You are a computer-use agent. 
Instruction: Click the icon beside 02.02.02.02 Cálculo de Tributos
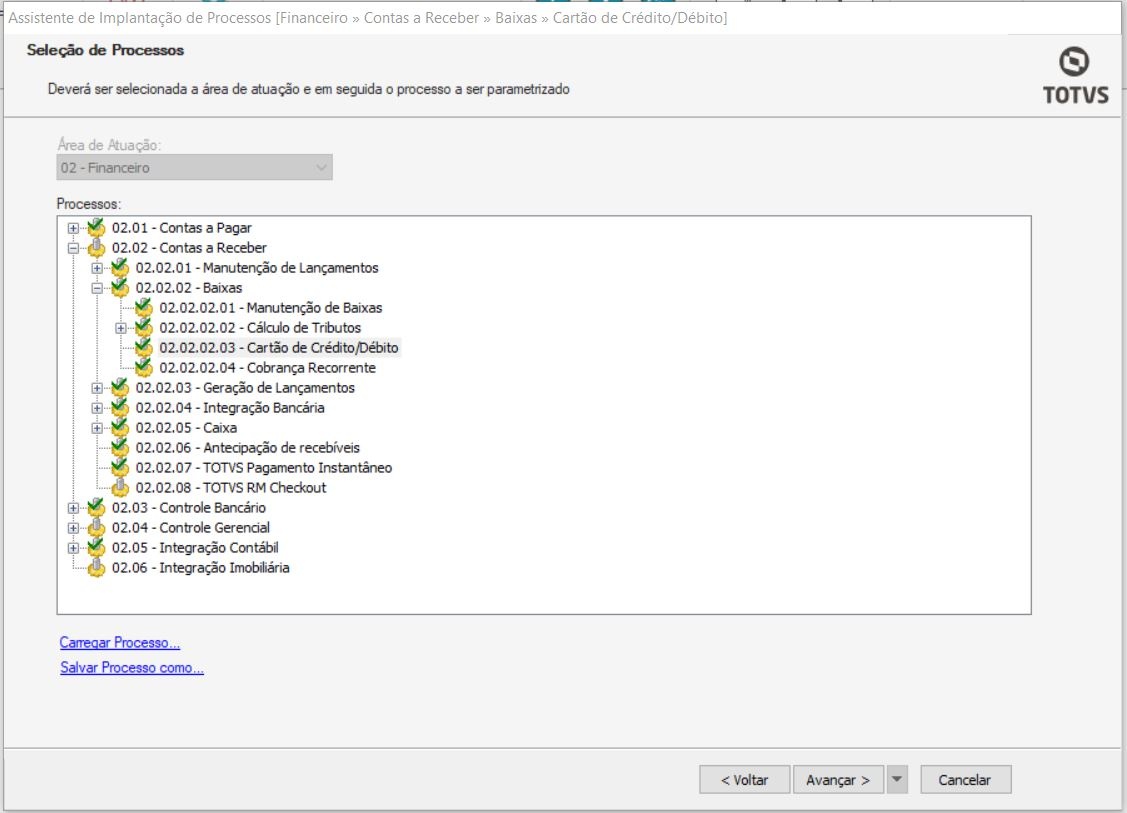(144, 328)
